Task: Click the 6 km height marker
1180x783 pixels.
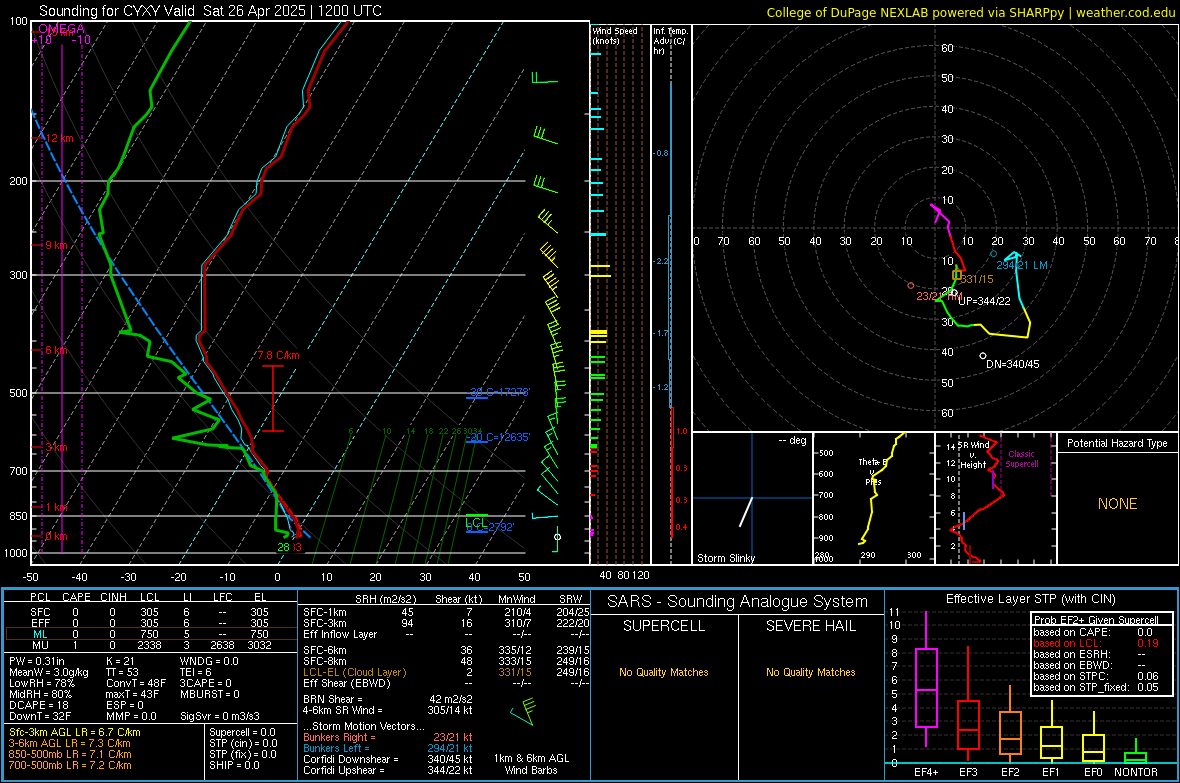Action: tap(56, 350)
